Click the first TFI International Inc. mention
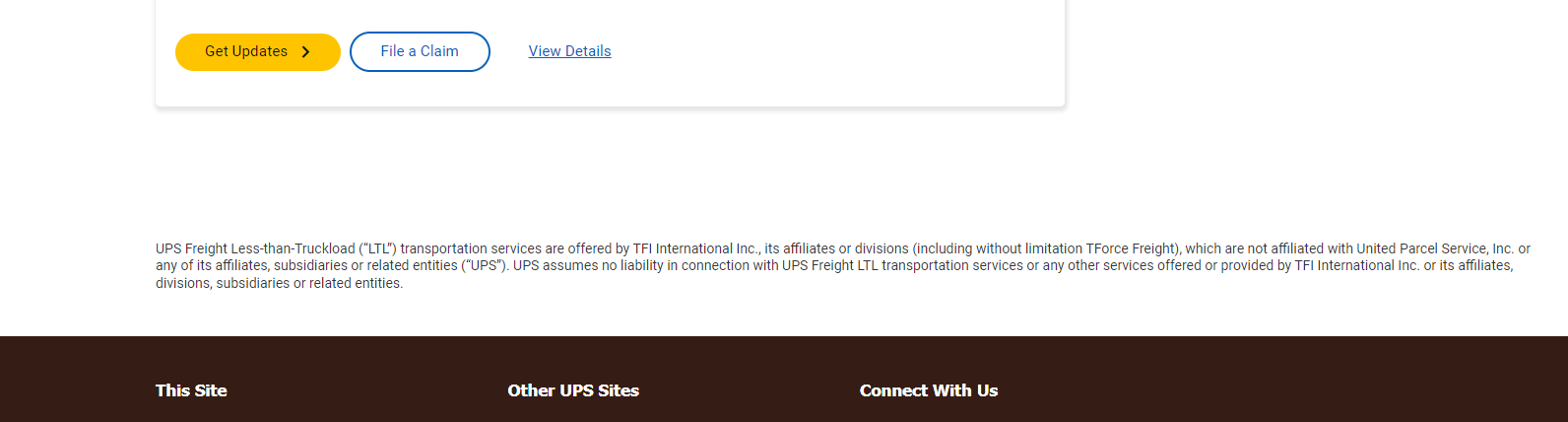1568x422 pixels. [x=695, y=248]
